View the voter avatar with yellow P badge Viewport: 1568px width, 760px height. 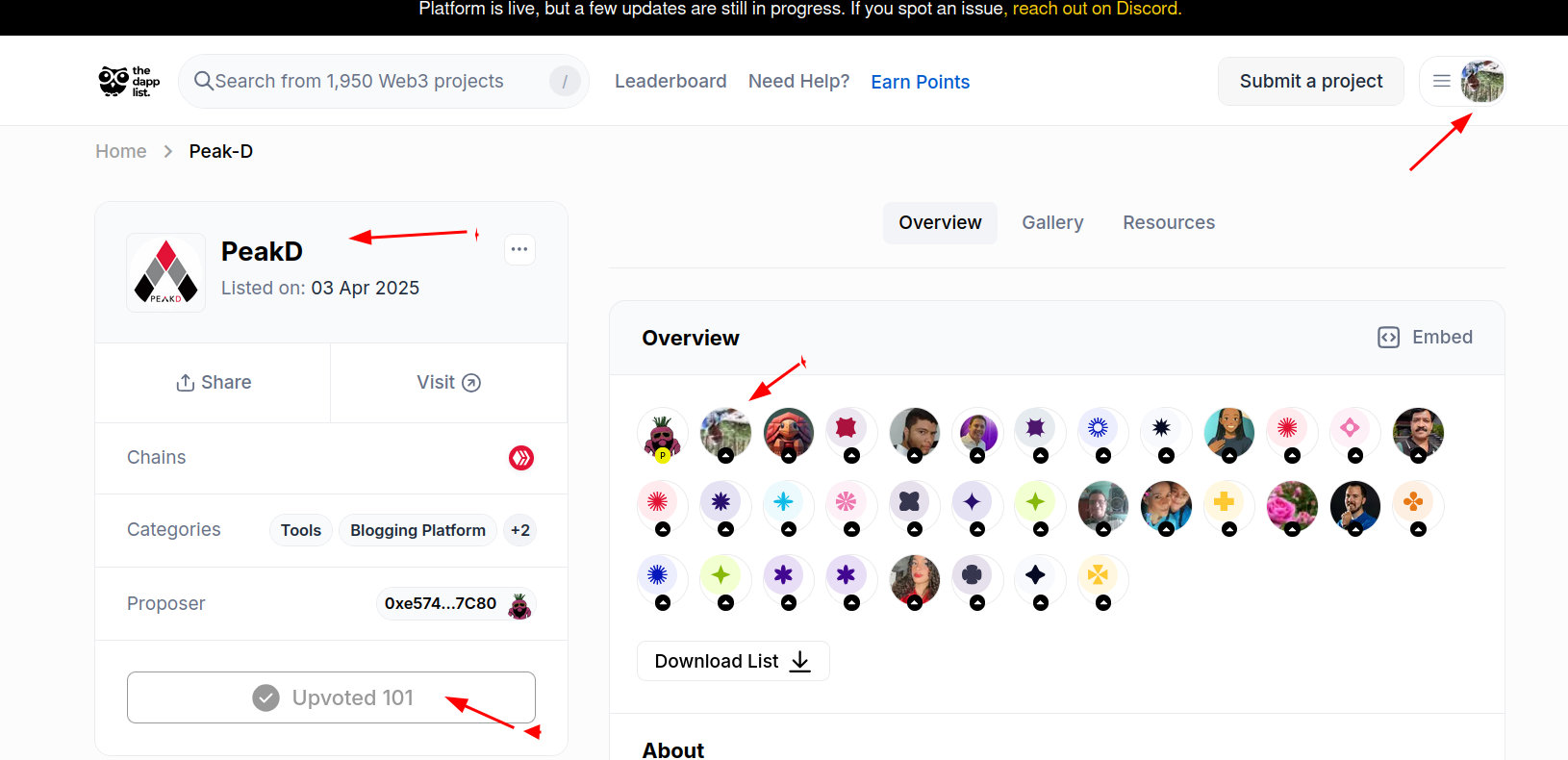(662, 434)
